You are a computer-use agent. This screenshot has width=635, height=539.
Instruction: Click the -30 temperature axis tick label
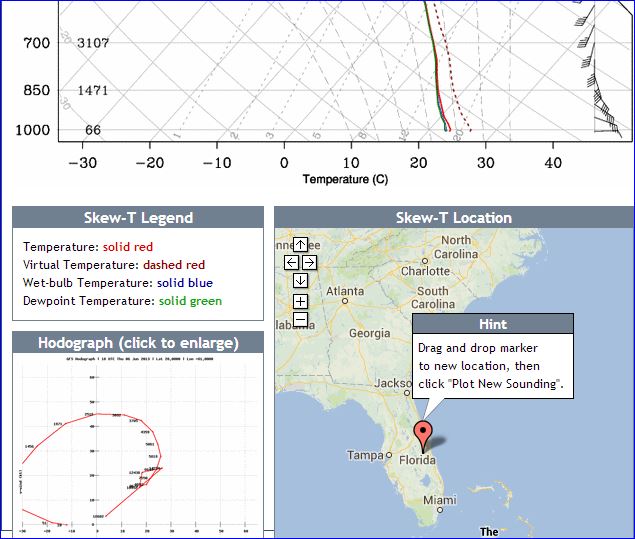(x=83, y=163)
